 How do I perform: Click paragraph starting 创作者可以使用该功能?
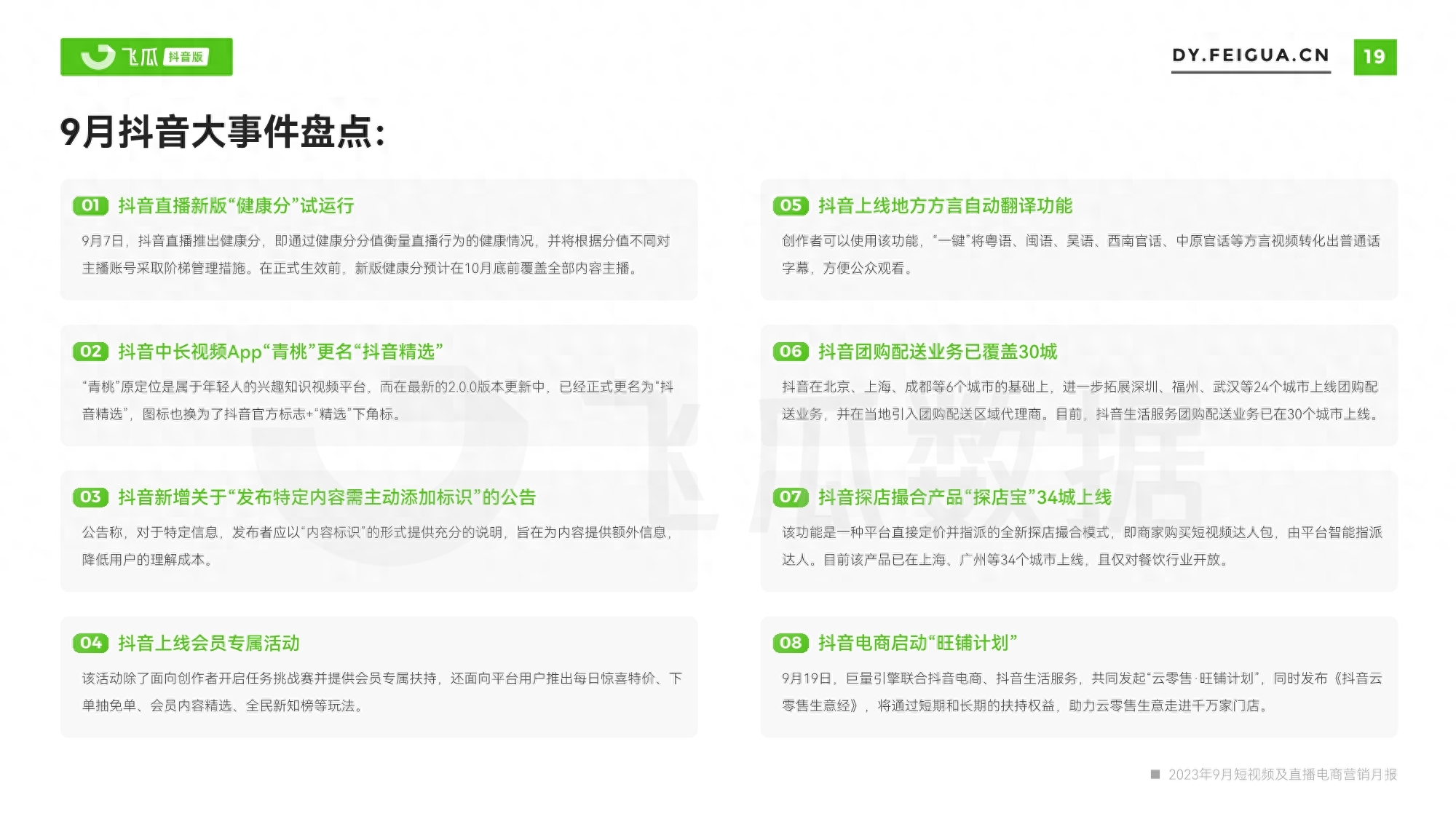[x=1081, y=255]
